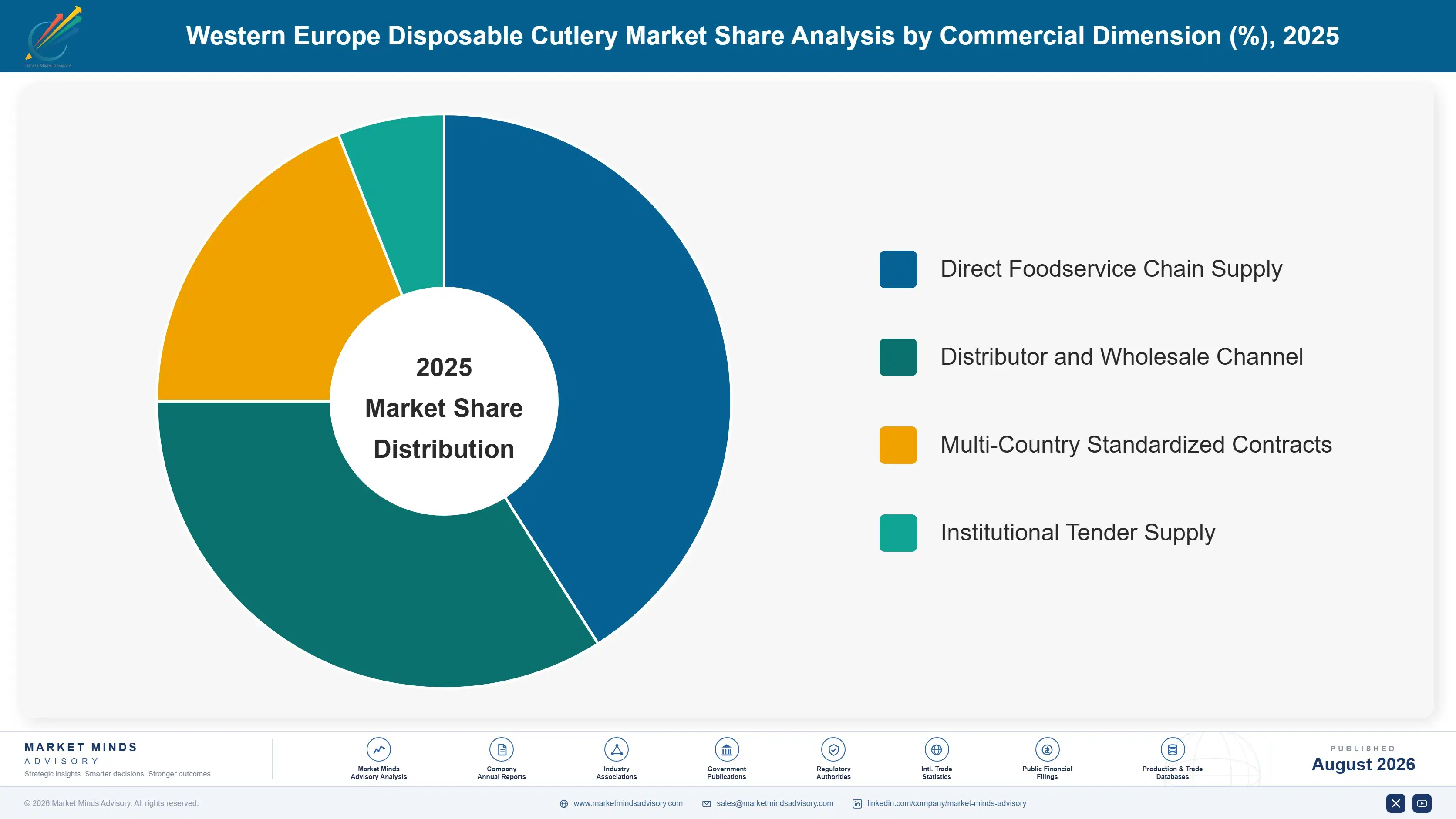Click the Regulatory Authorities label
Image resolution: width=1456 pixels, height=819 pixels.
tap(833, 773)
